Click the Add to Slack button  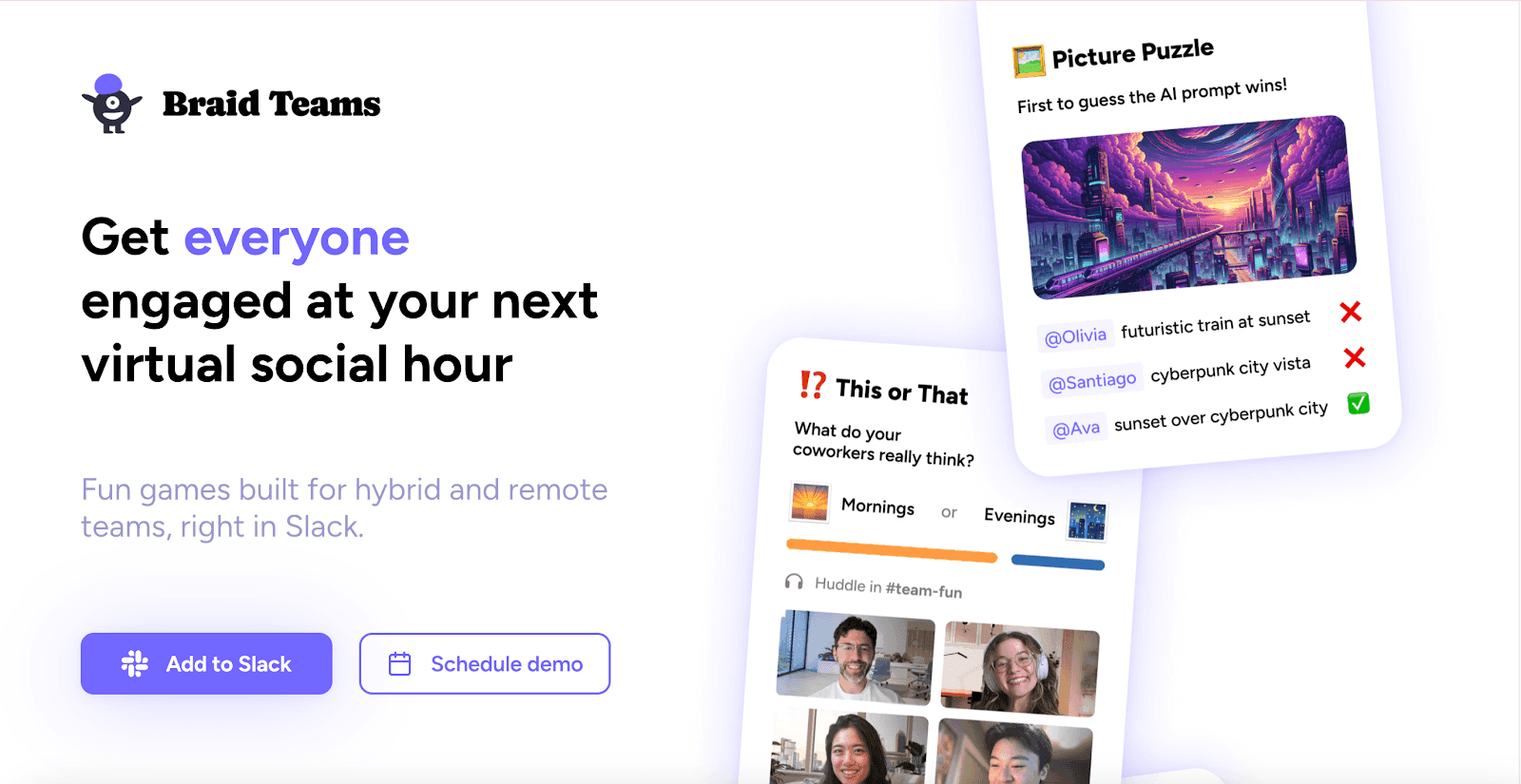[206, 663]
